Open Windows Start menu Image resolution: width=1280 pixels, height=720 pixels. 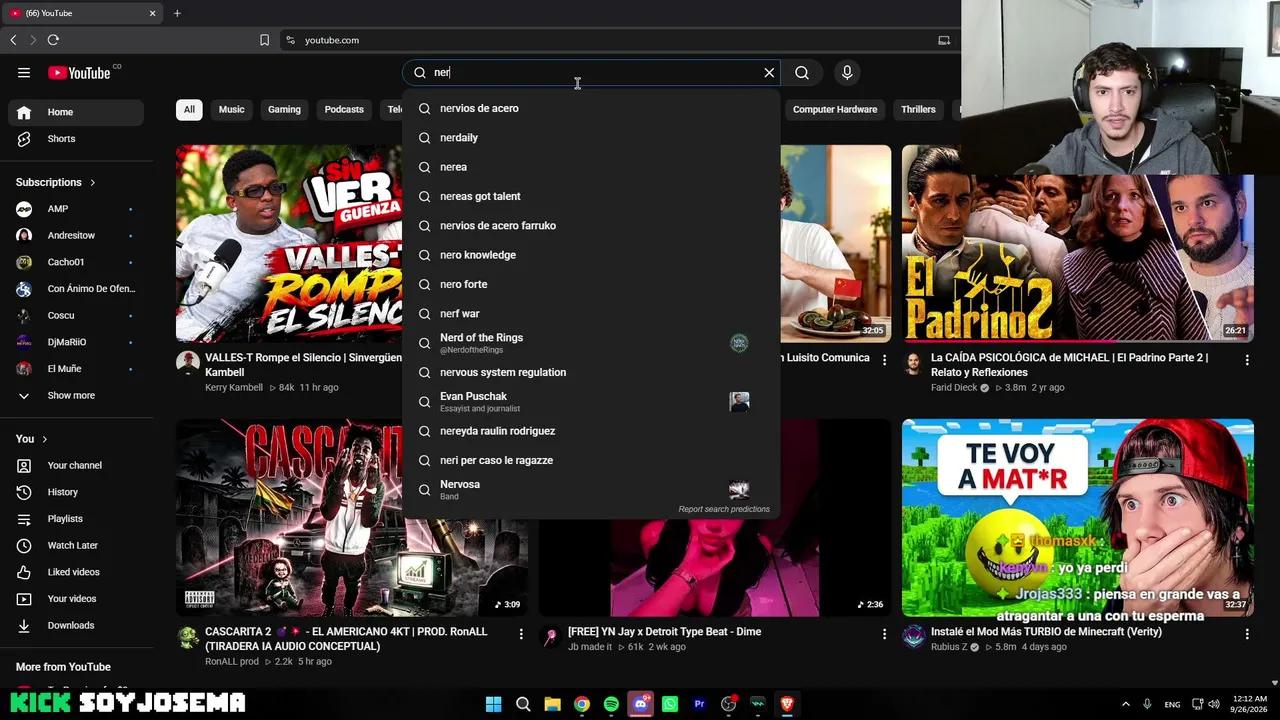coord(493,704)
